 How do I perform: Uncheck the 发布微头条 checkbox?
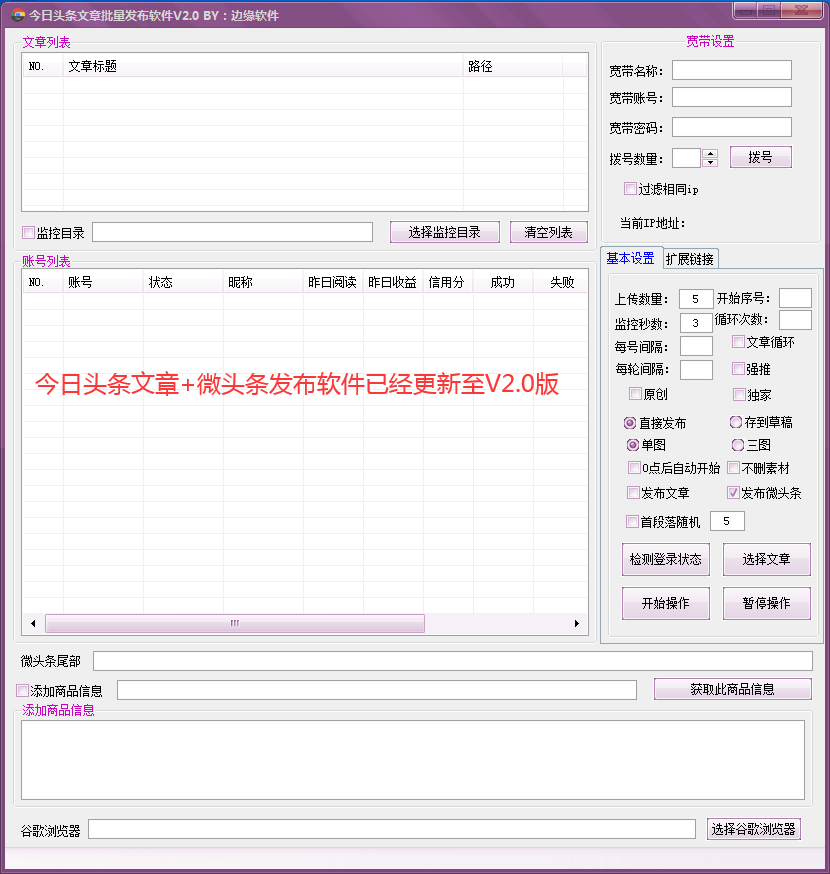734,493
